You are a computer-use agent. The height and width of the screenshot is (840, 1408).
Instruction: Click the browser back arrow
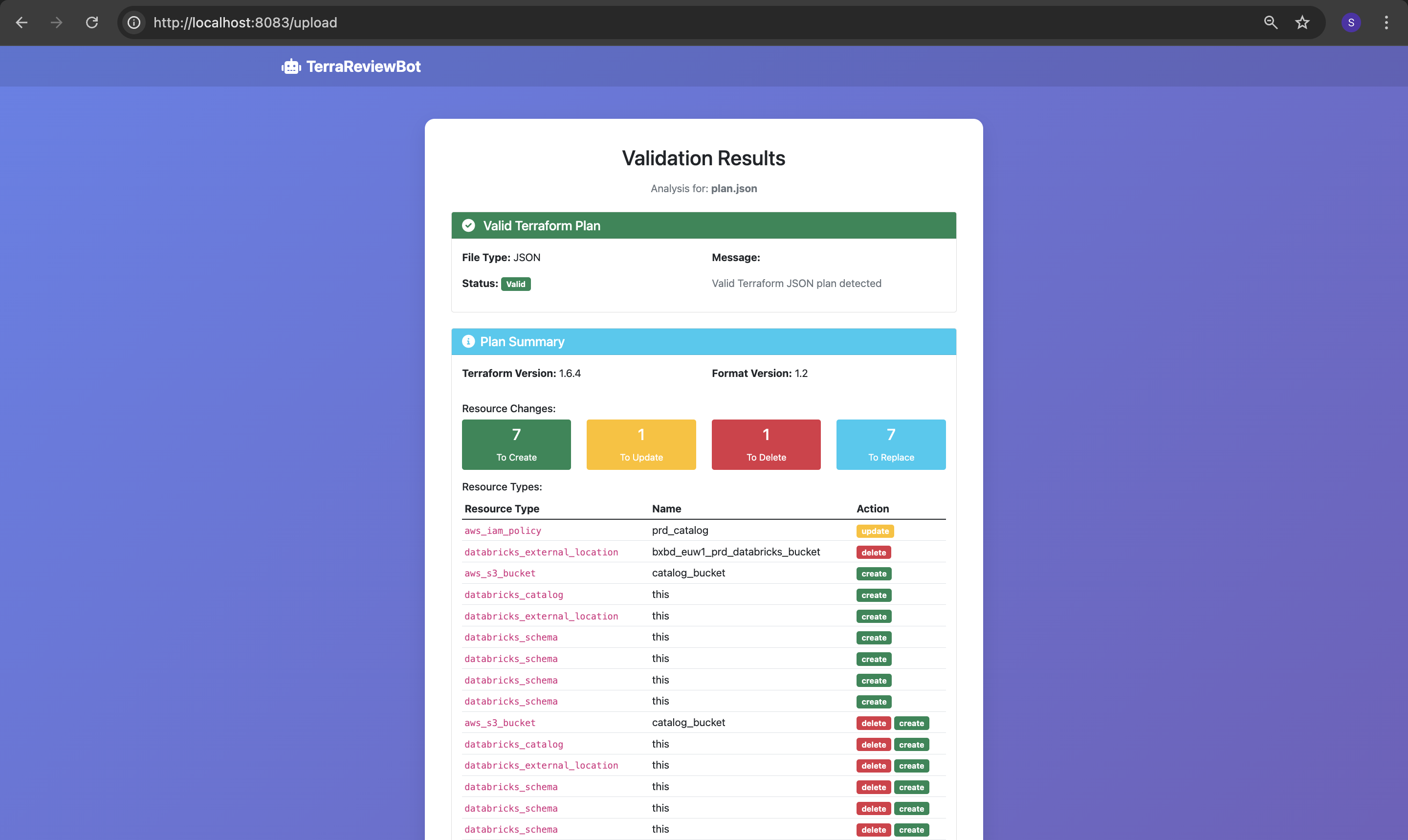22,22
